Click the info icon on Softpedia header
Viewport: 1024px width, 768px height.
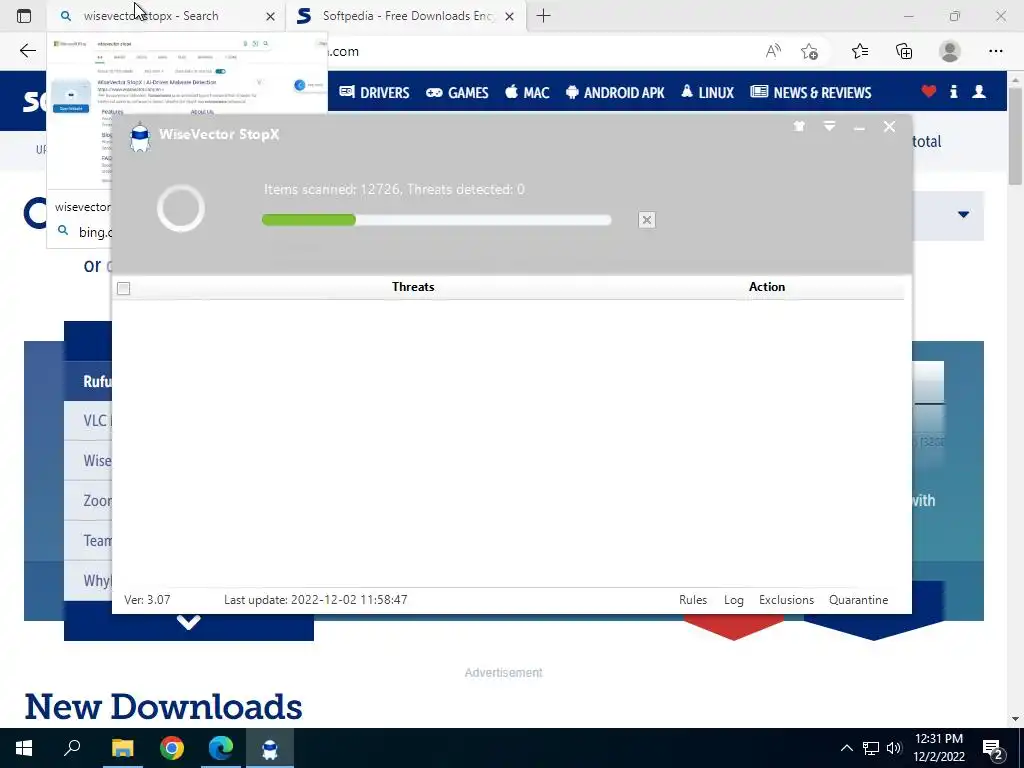tap(953, 91)
